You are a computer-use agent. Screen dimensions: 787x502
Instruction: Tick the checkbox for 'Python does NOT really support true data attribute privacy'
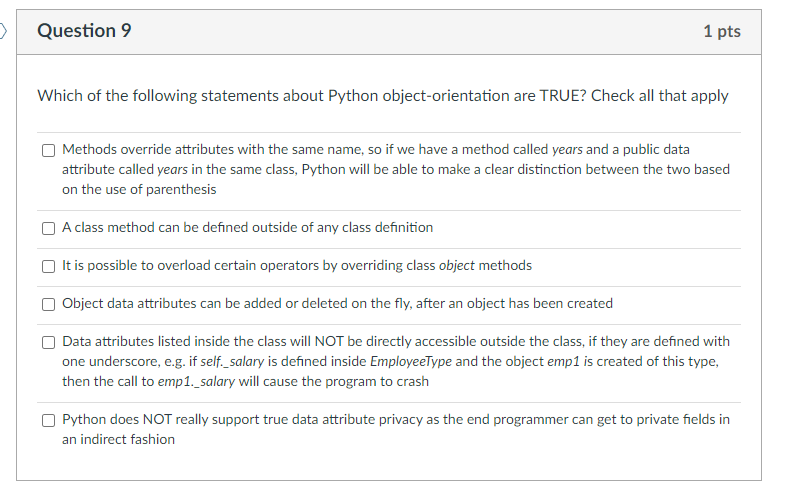[48, 420]
